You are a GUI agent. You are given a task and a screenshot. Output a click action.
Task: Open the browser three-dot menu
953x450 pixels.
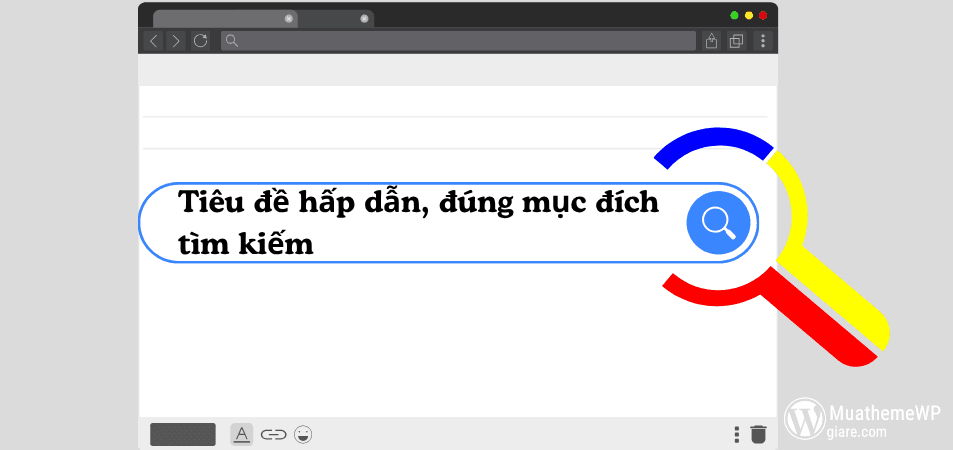(763, 41)
